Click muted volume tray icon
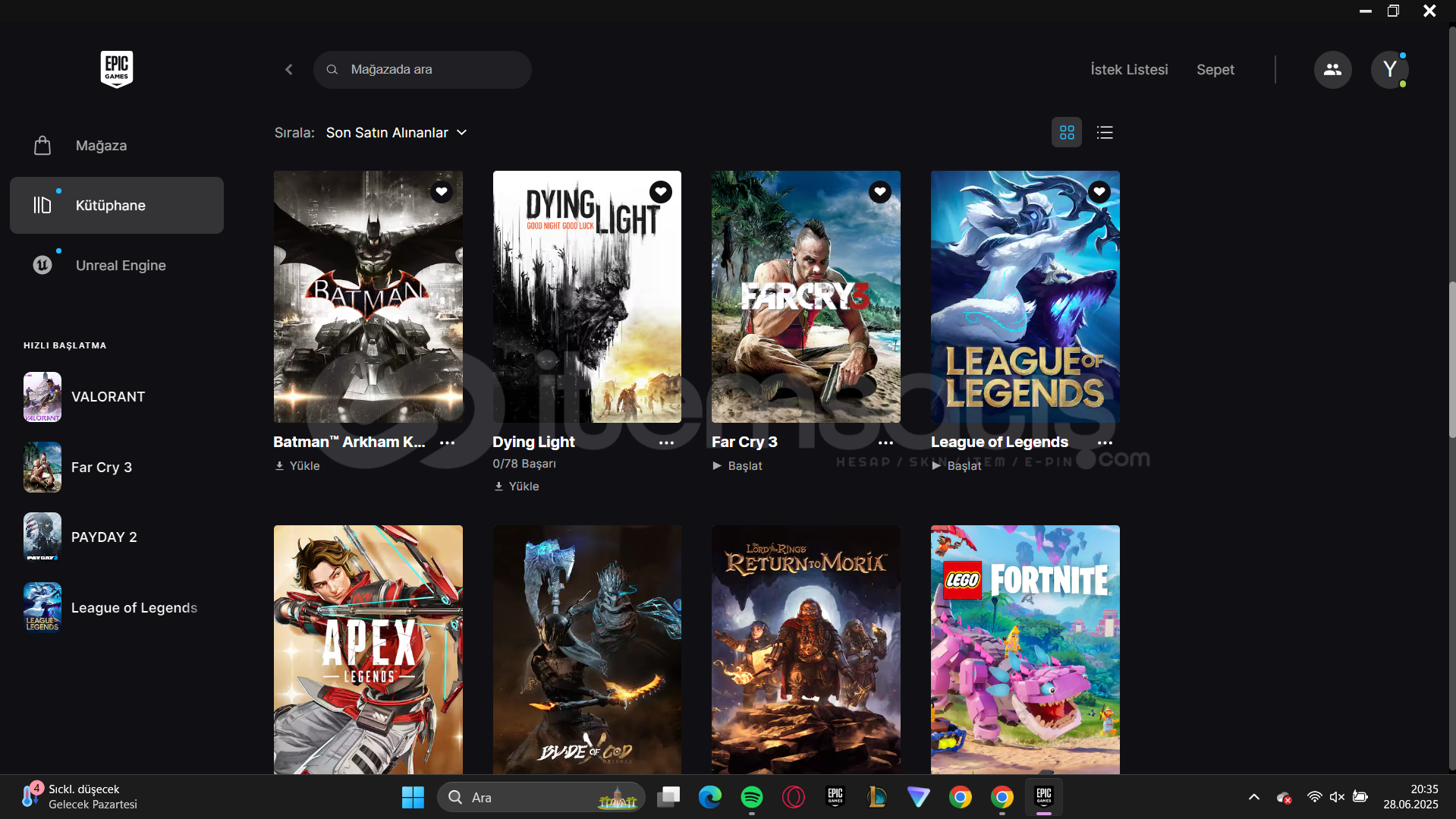This screenshot has width=1456, height=819. (1337, 798)
